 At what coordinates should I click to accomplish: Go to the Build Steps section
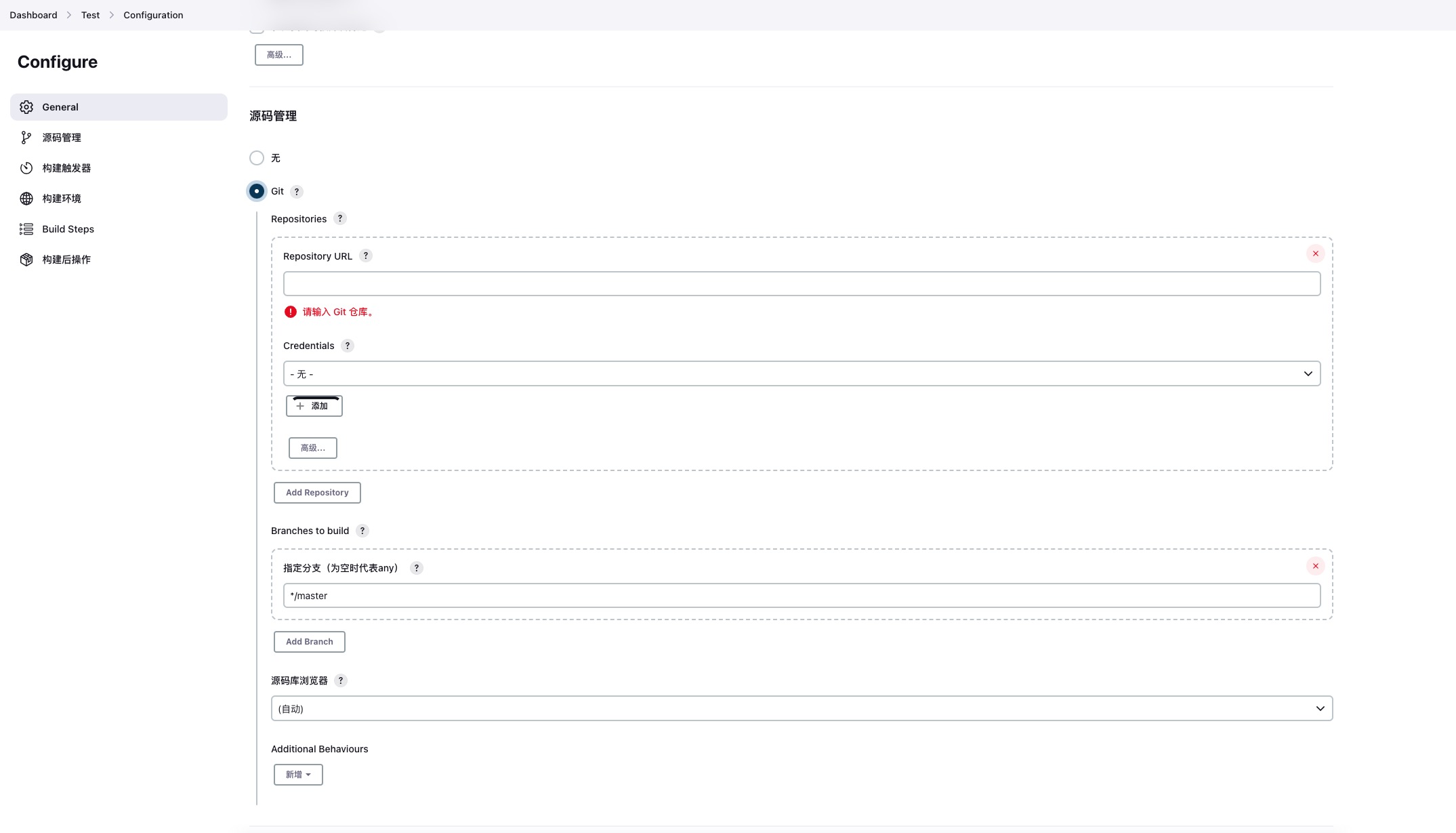click(x=119, y=229)
